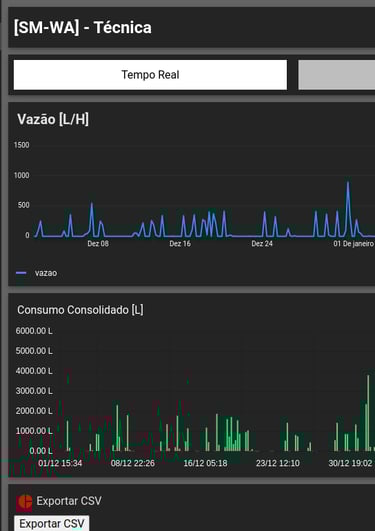Click the 01/12 15:34 time label

60,463
